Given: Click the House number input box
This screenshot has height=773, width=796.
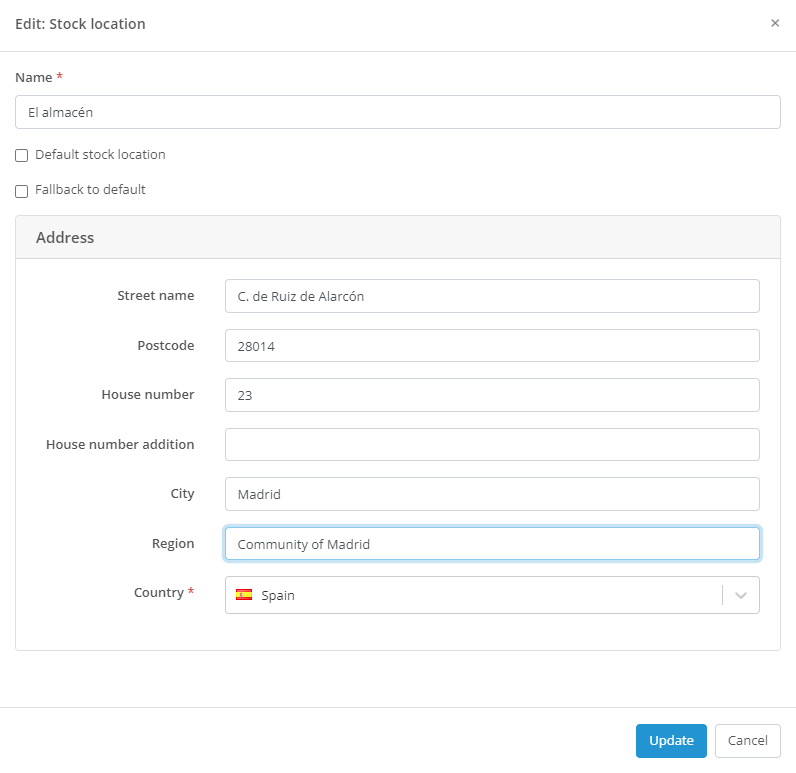Looking at the screenshot, I should [491, 395].
